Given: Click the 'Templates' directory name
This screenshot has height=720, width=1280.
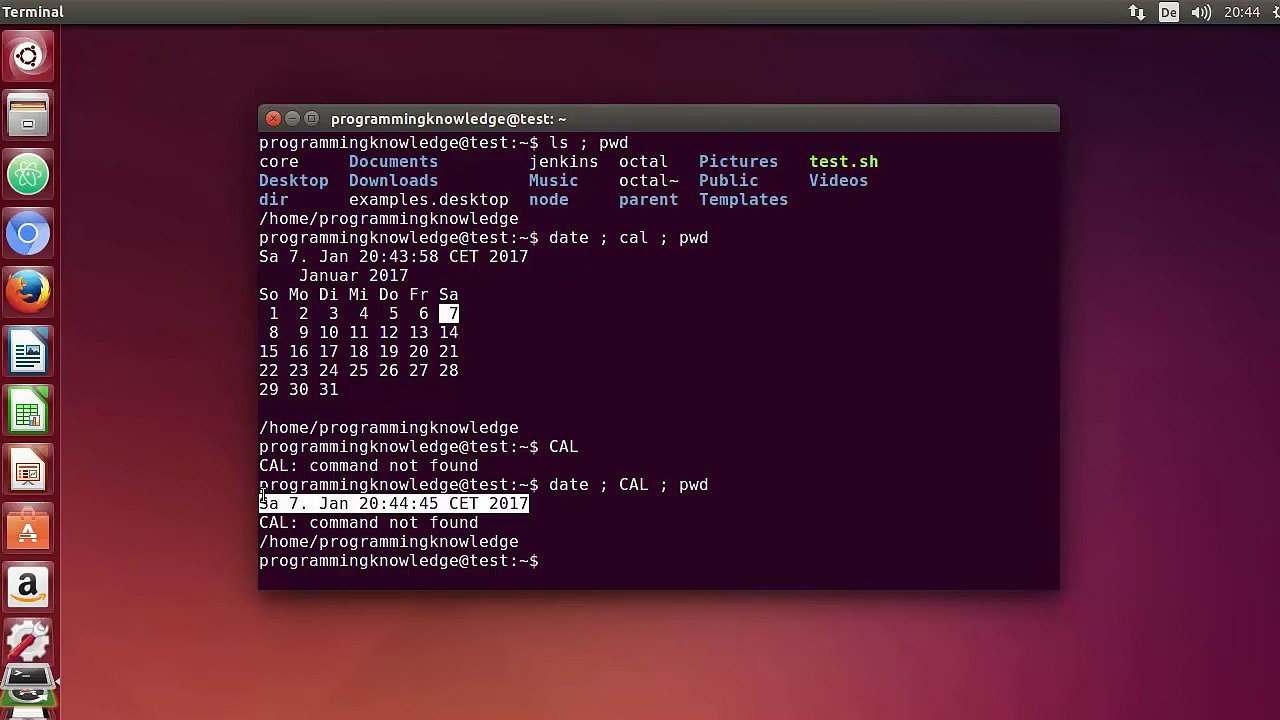Looking at the screenshot, I should tap(743, 199).
